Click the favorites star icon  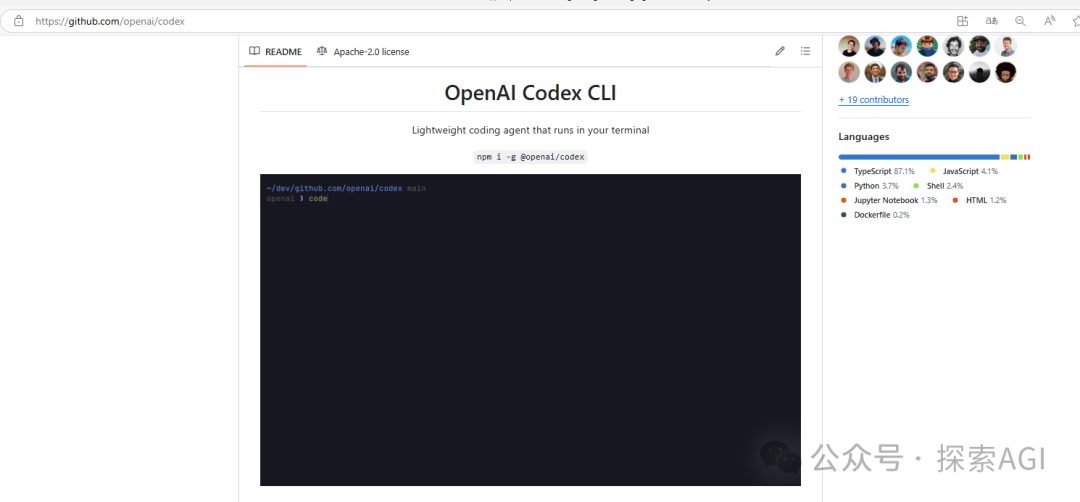1075,21
